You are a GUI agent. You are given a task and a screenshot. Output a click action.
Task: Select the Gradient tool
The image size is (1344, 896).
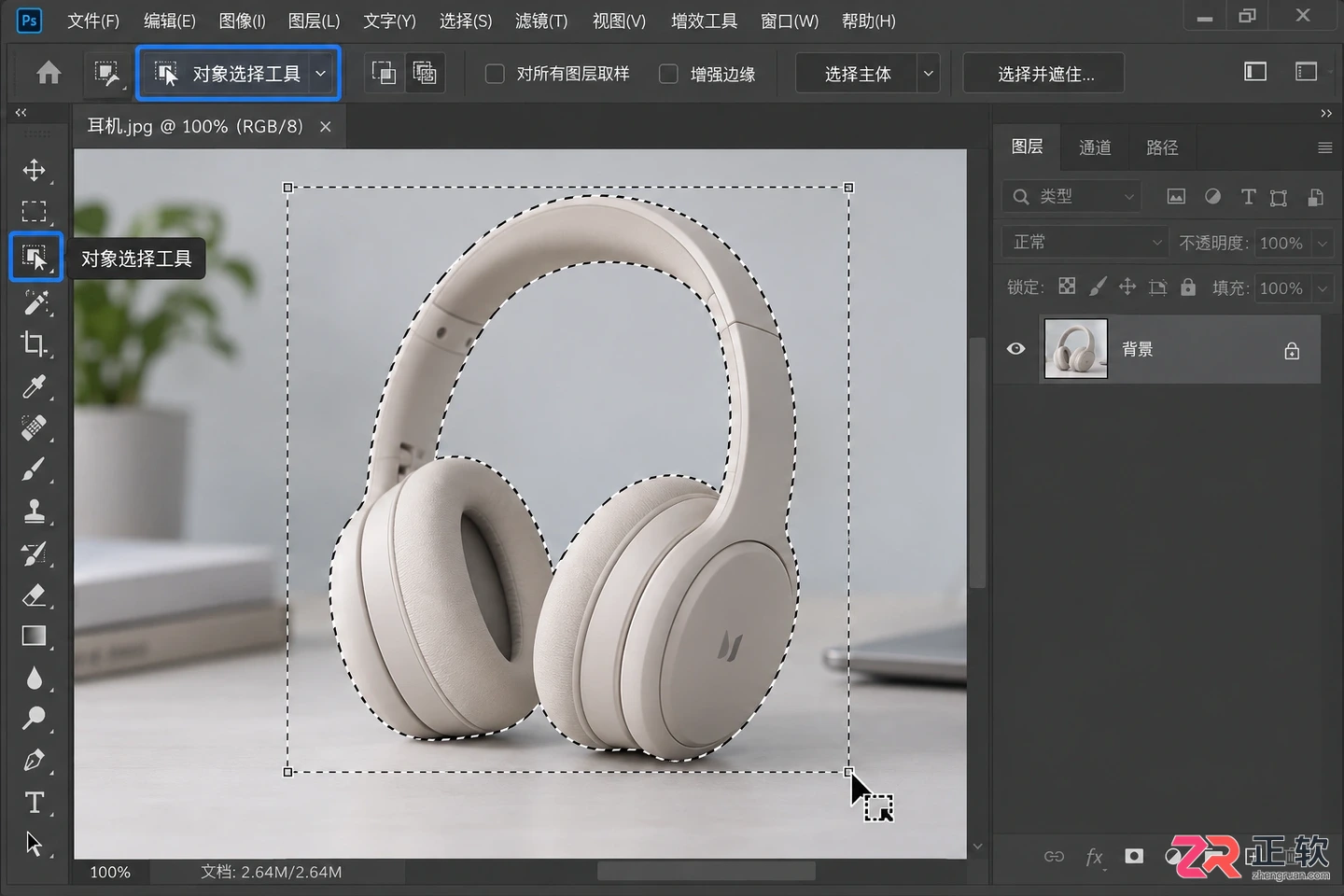tap(35, 636)
